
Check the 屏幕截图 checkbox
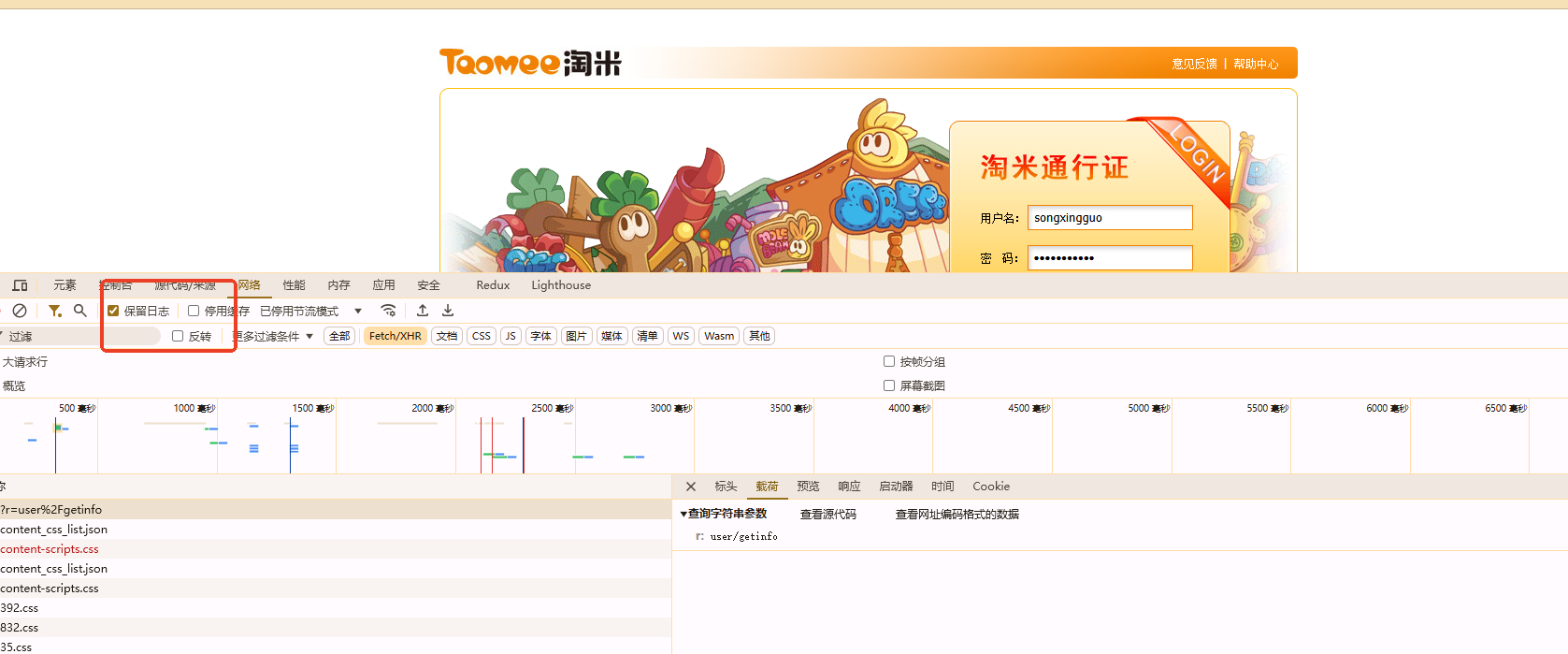[889, 385]
